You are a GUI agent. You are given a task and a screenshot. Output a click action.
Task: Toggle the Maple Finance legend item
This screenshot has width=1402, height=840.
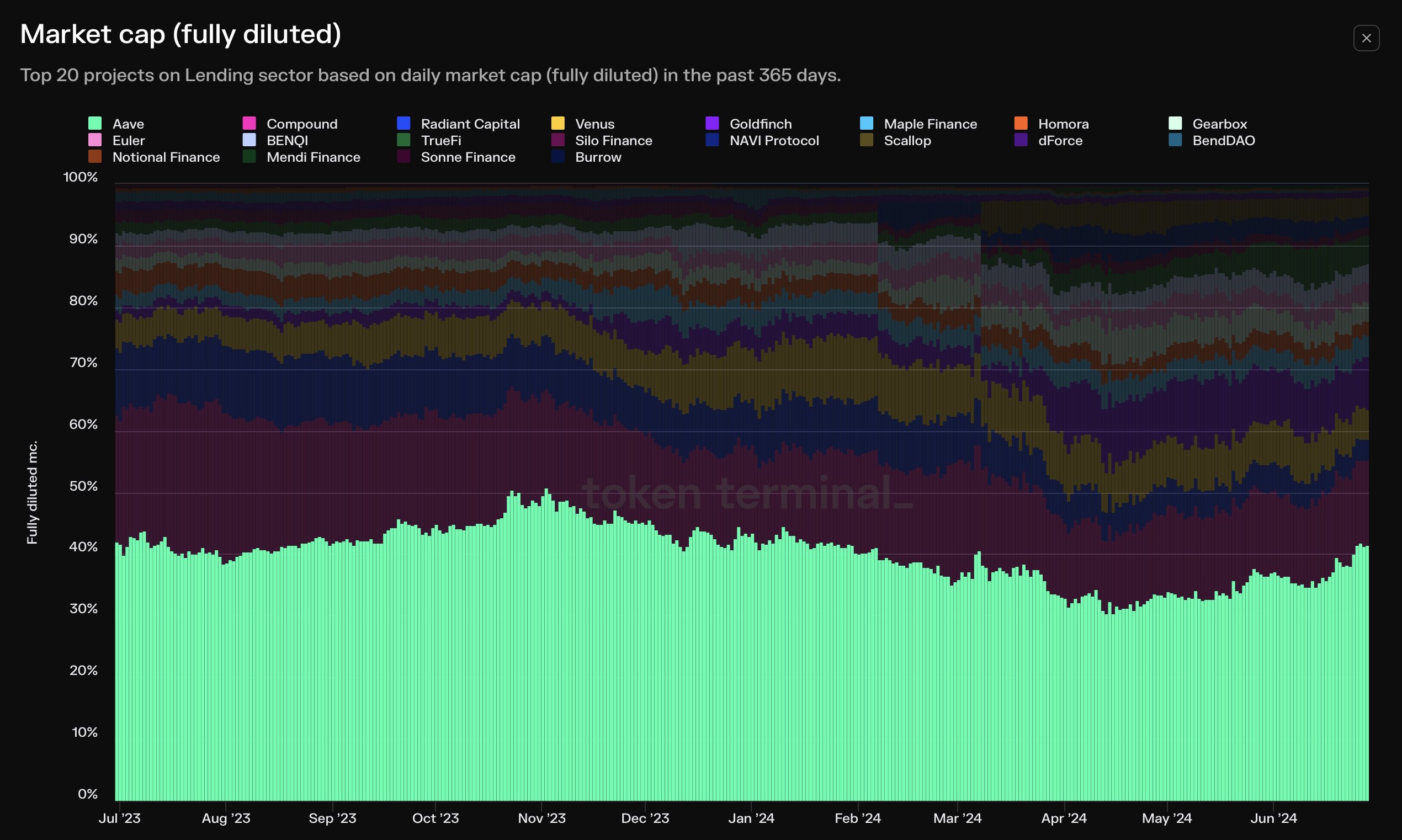click(918, 124)
